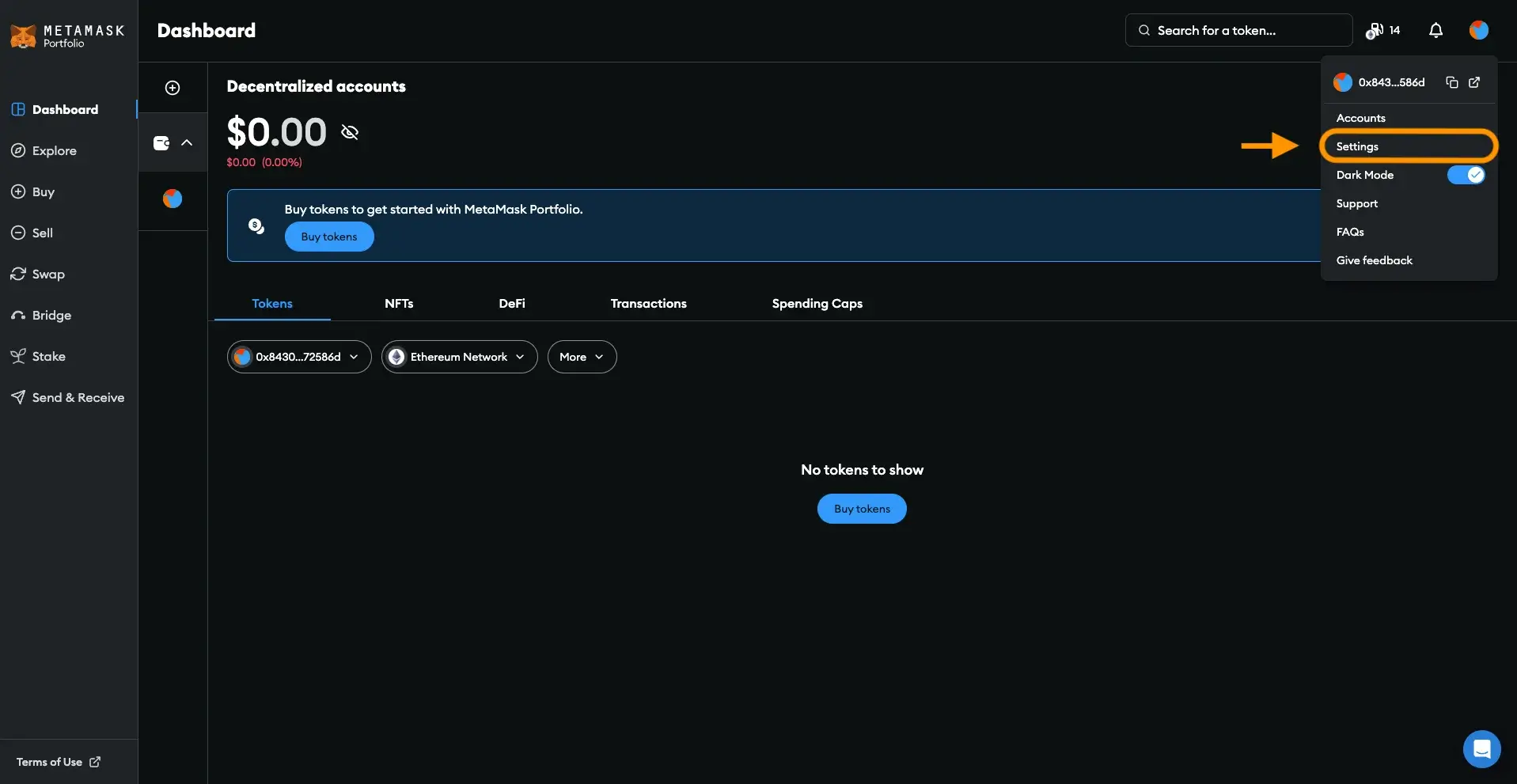Viewport: 1517px width, 784px height.
Task: Open the chat support bubble
Action: pos(1481,748)
